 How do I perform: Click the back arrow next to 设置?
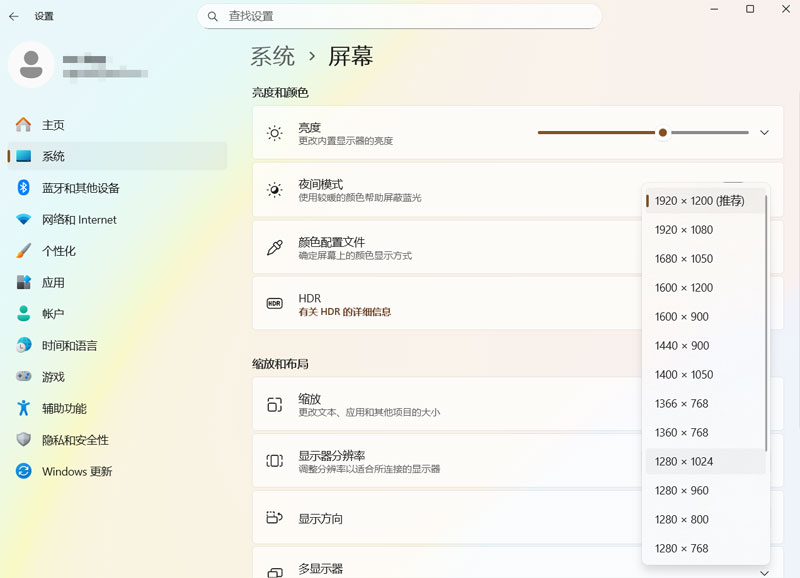click(14, 16)
